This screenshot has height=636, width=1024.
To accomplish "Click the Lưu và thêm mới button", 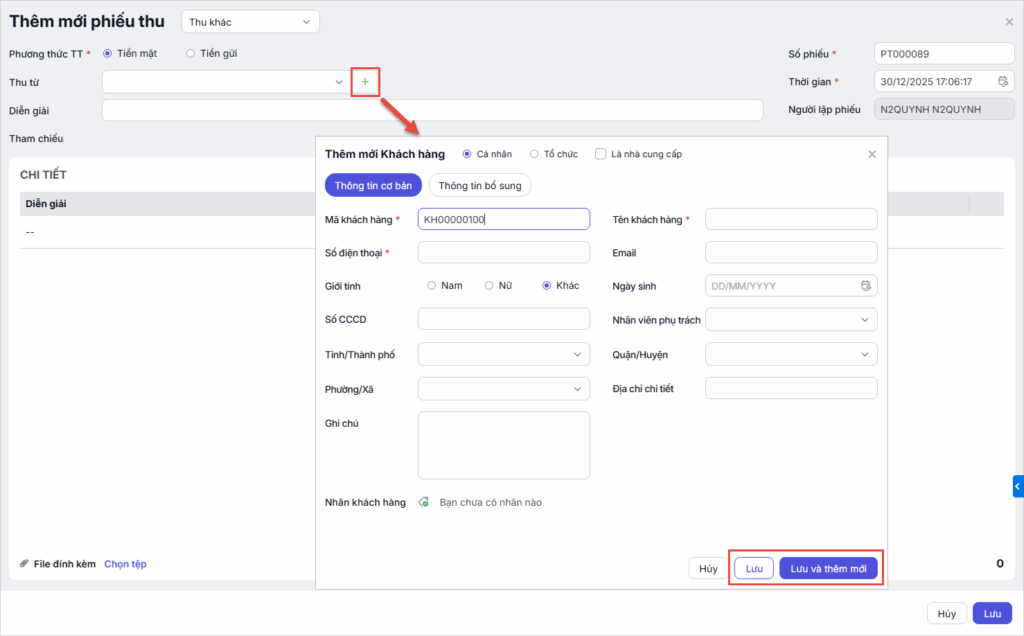I will coord(828,568).
